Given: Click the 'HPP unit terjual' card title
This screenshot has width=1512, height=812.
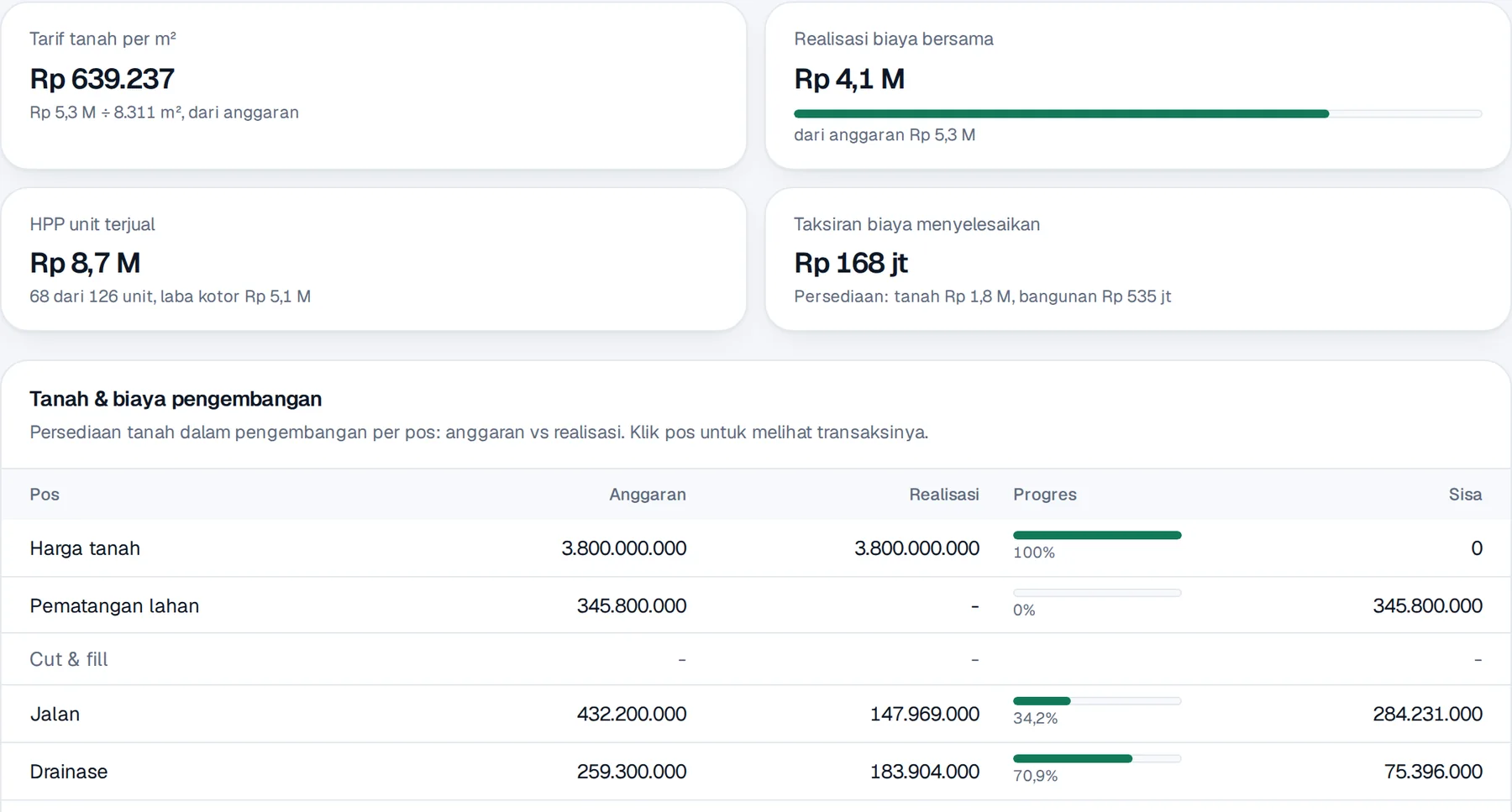Looking at the screenshot, I should [x=92, y=224].
